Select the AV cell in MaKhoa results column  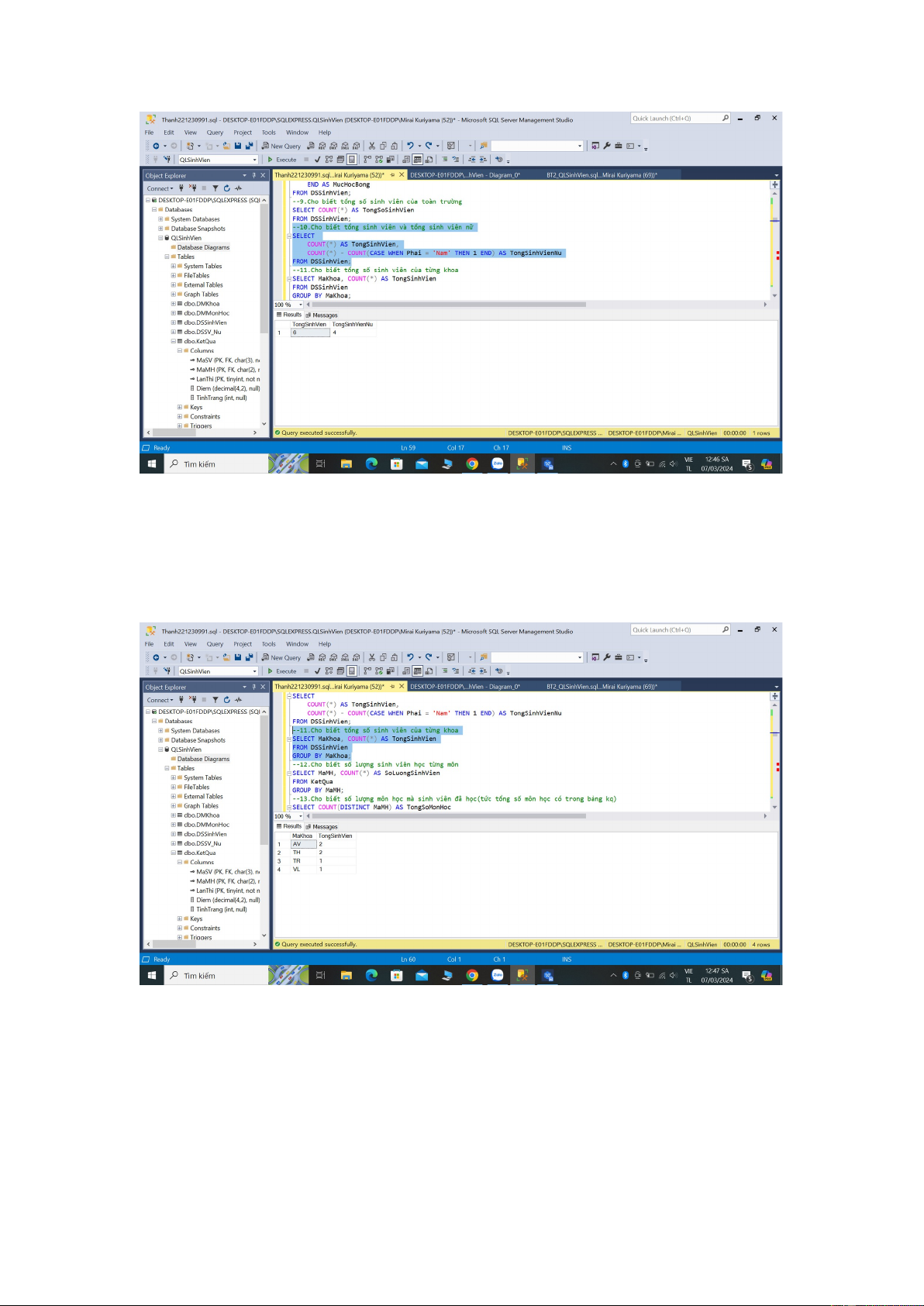pyautogui.click(x=302, y=844)
